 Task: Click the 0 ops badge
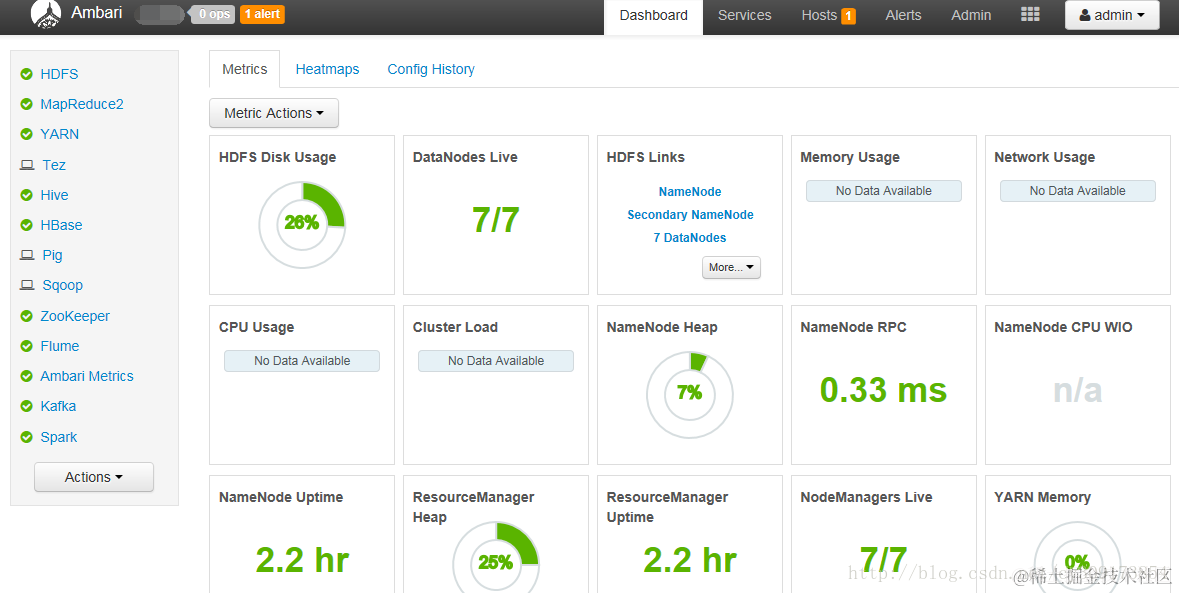point(214,14)
